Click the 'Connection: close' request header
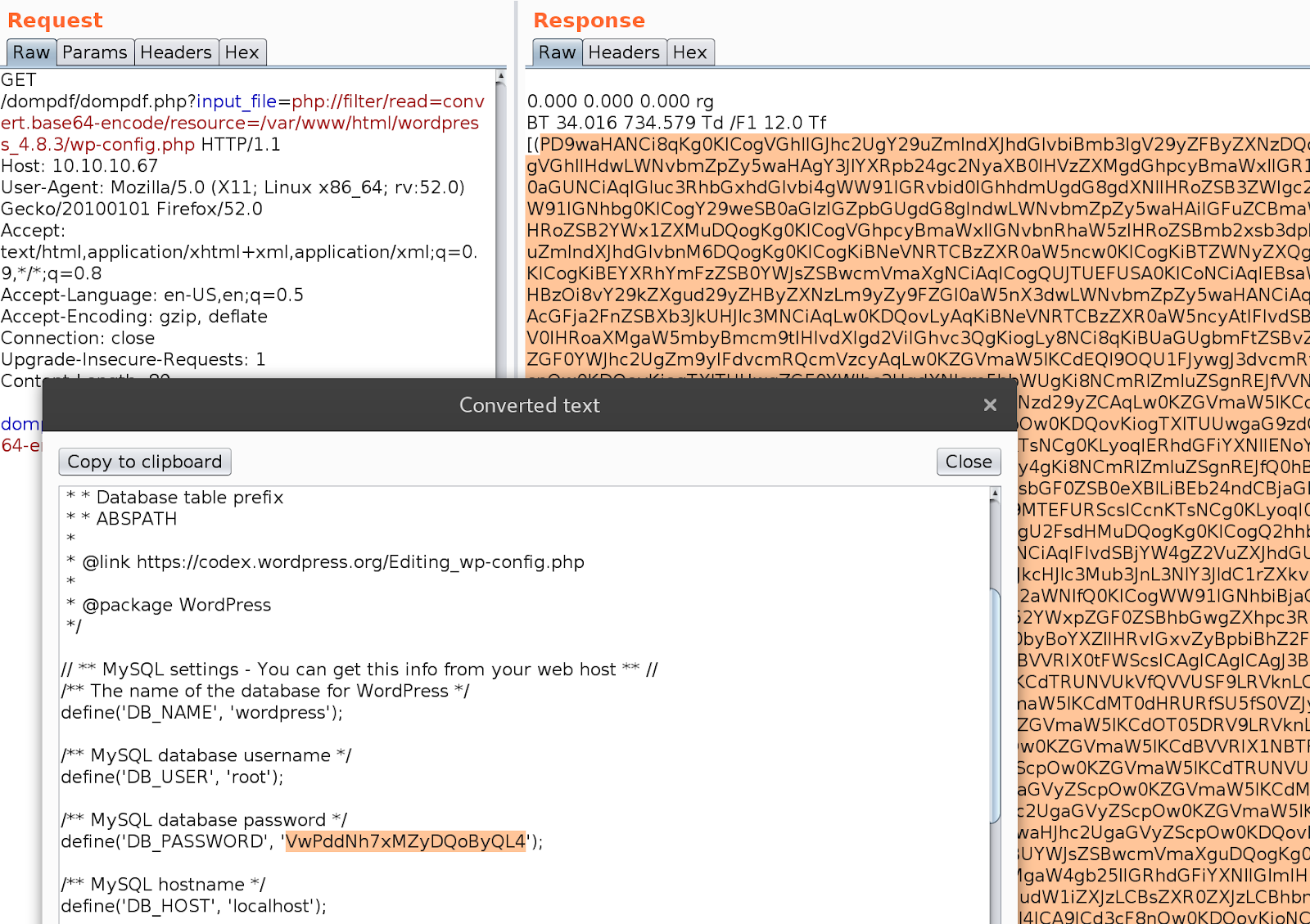The height and width of the screenshot is (924, 1310). coord(78,338)
